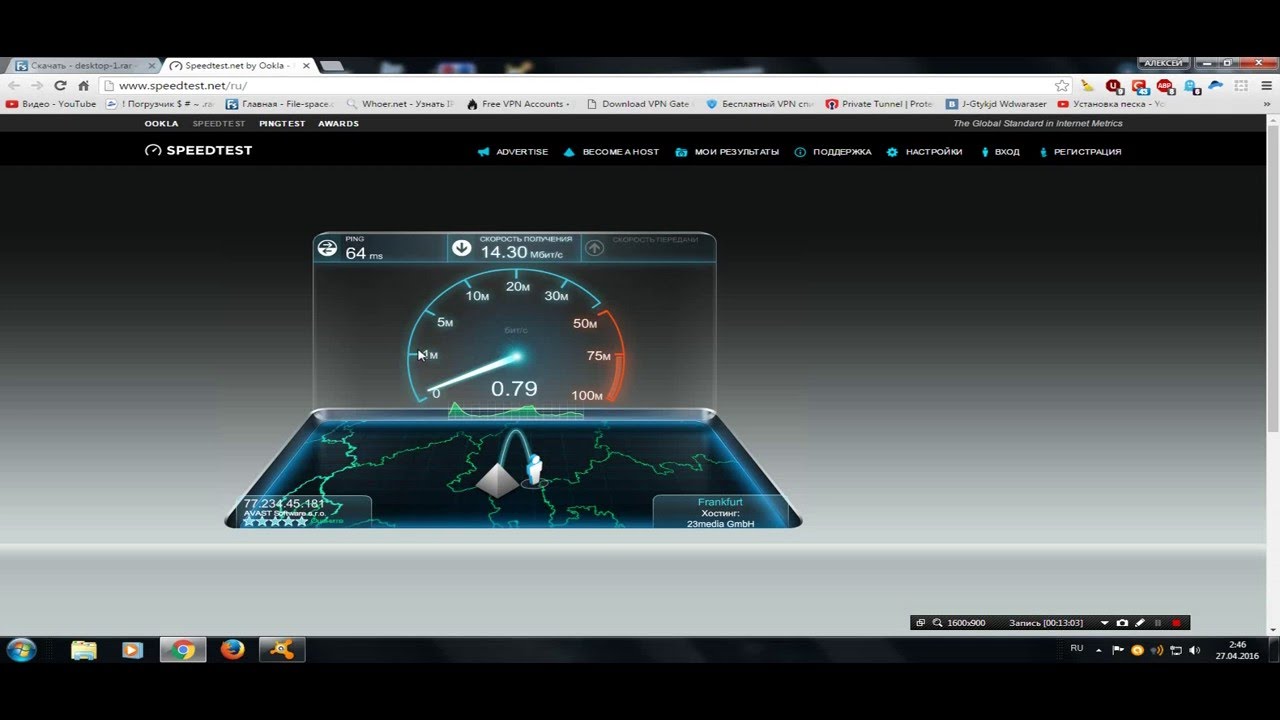This screenshot has height=720, width=1280.
Task: Open 'Download VPN Gate' bookmark
Action: (638, 104)
